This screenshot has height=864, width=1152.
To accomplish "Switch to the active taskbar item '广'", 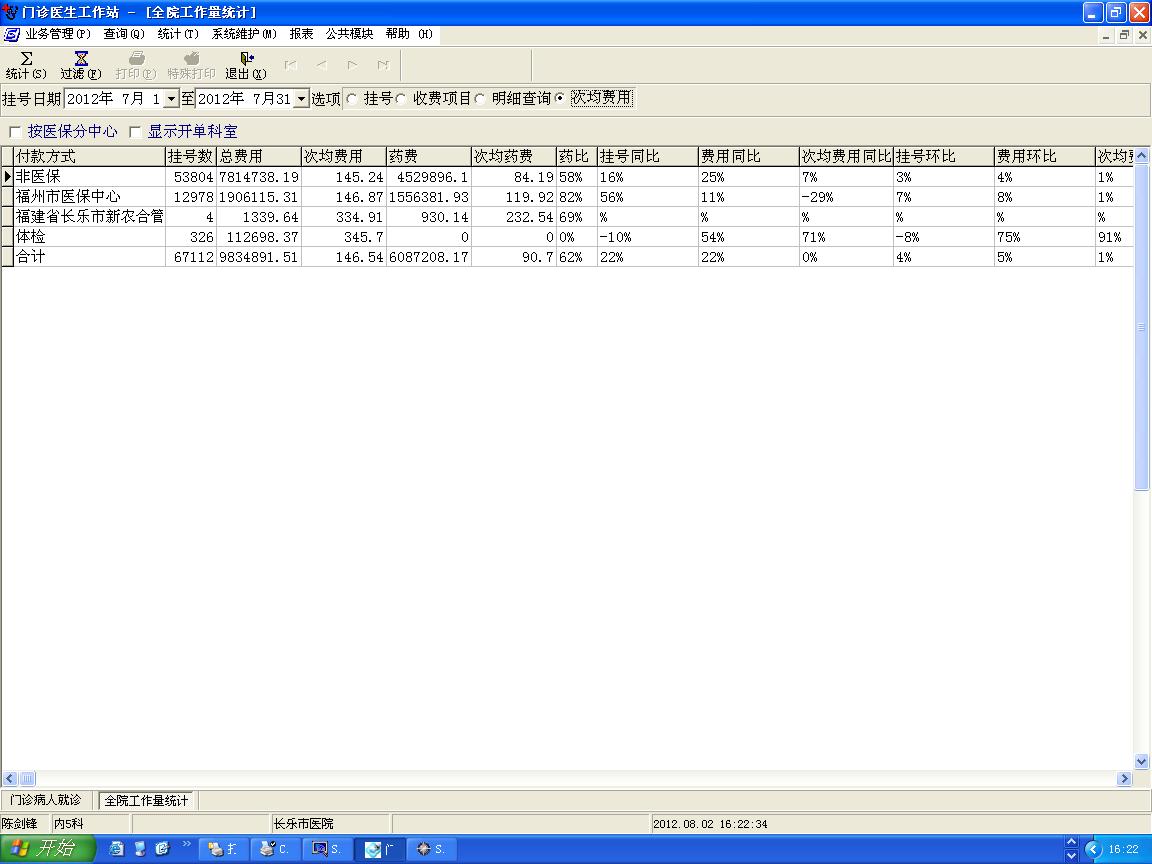I will pos(379,849).
